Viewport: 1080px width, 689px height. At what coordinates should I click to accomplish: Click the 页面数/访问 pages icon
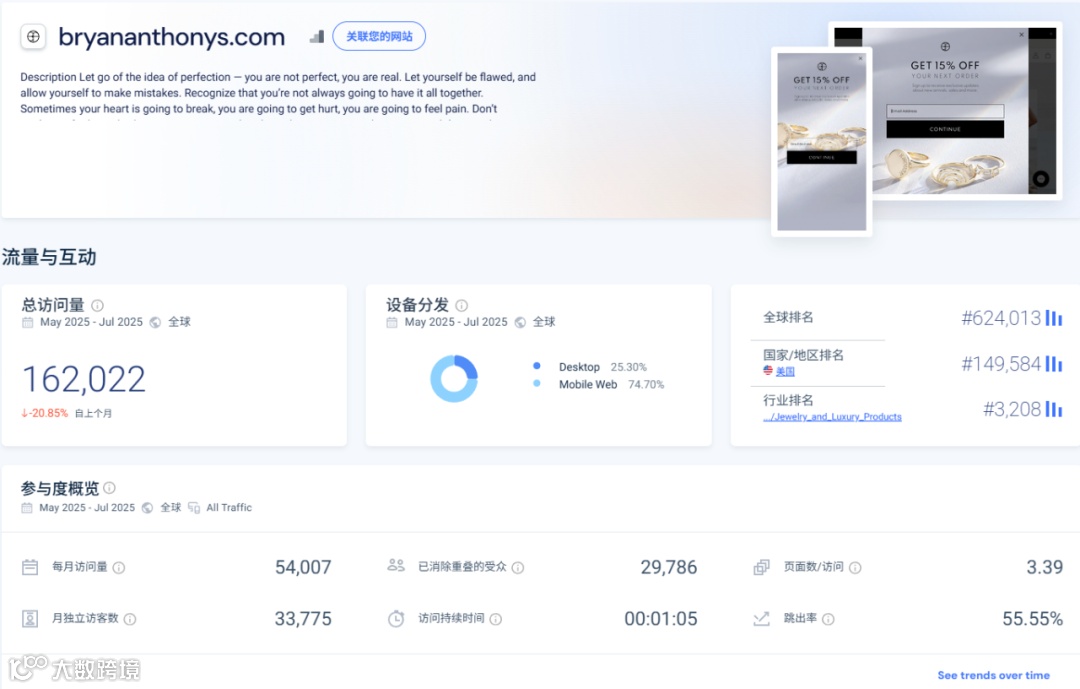click(x=761, y=567)
